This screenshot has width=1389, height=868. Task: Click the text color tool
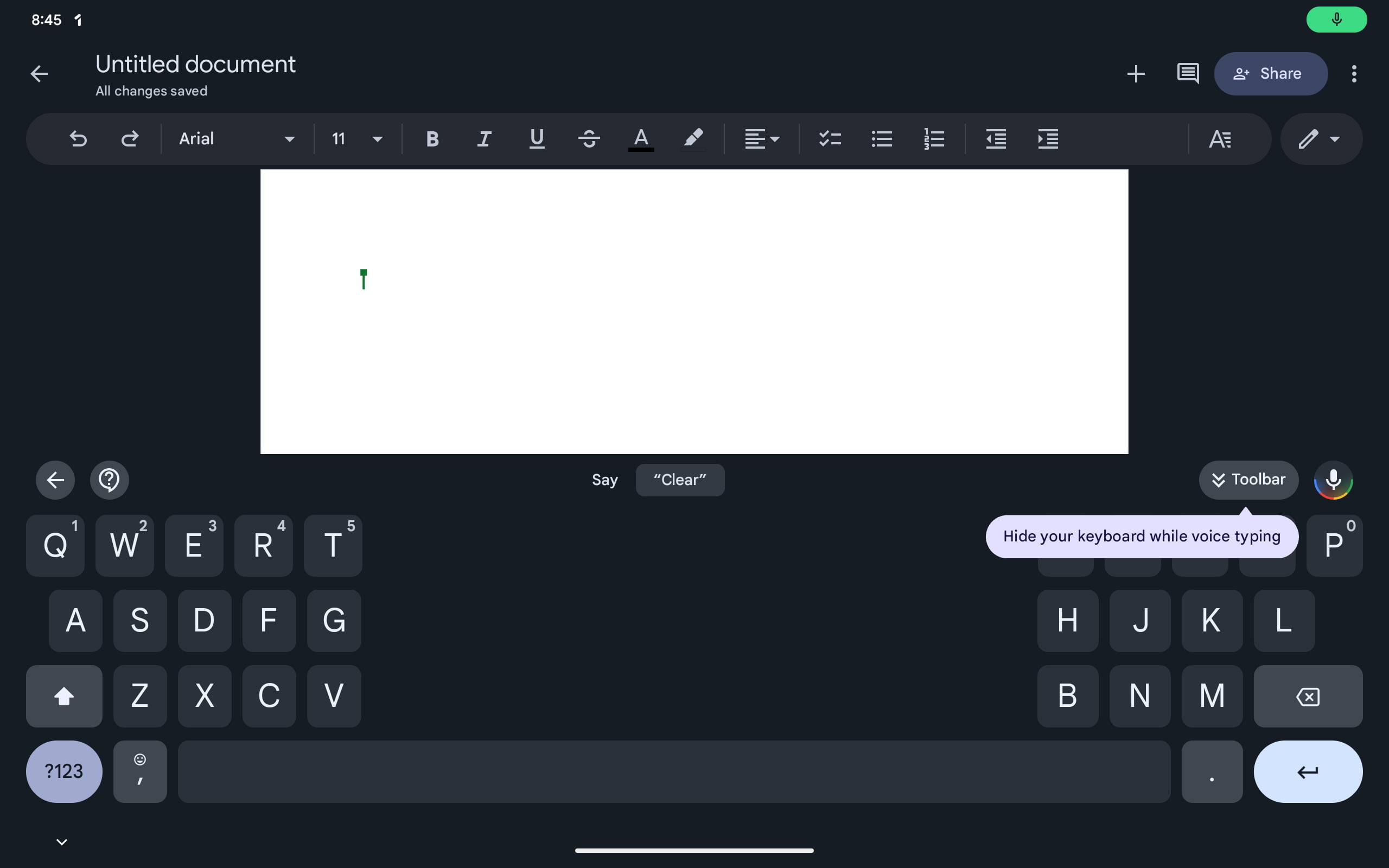[x=640, y=138]
